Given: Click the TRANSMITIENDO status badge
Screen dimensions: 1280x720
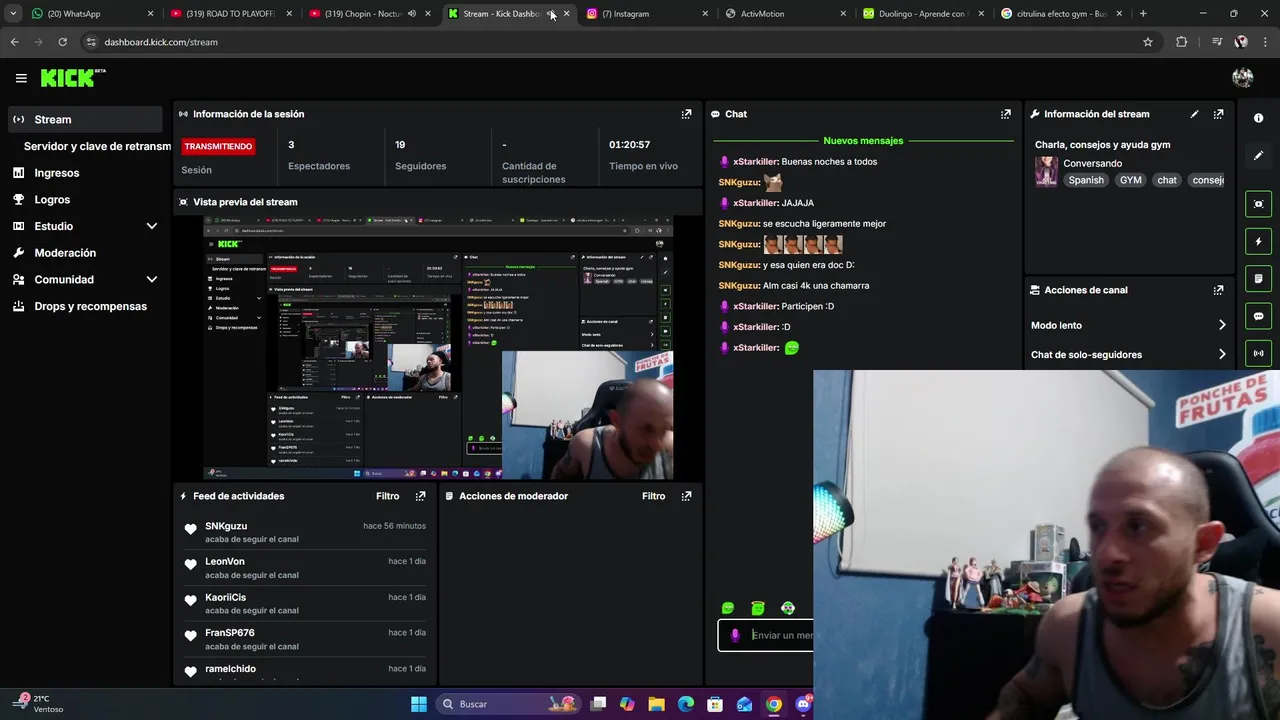Looking at the screenshot, I should click(x=218, y=146).
